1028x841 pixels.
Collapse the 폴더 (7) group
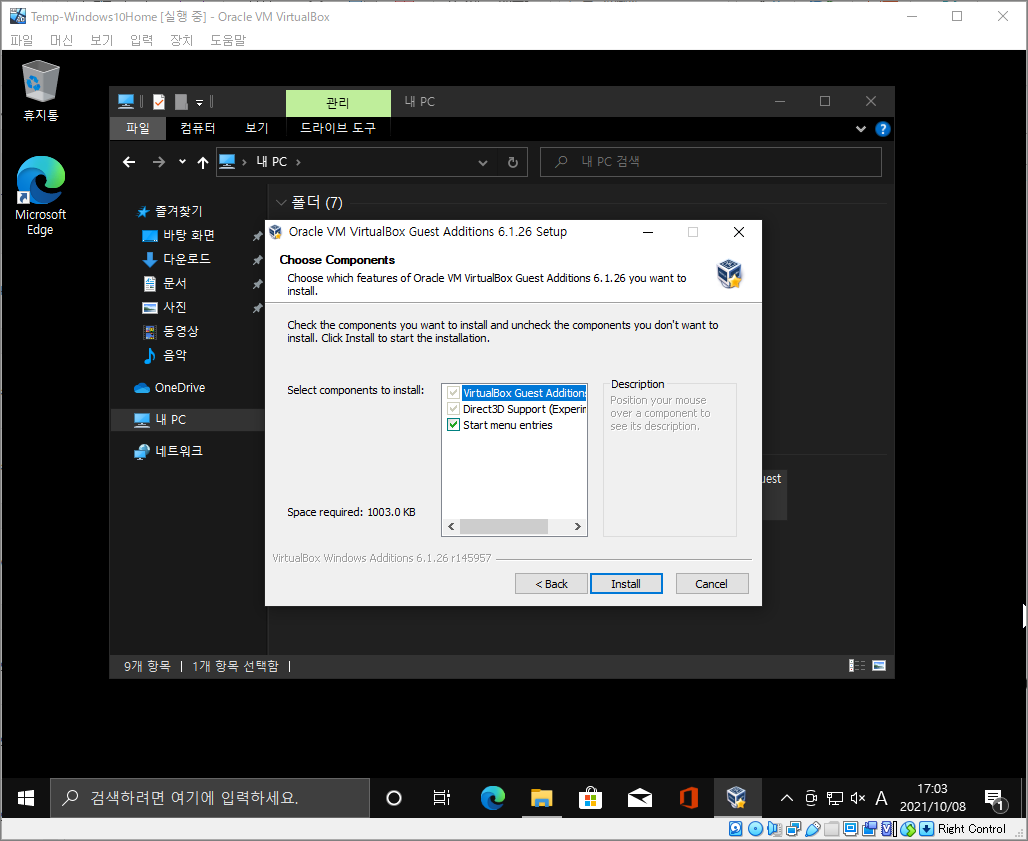tap(282, 203)
